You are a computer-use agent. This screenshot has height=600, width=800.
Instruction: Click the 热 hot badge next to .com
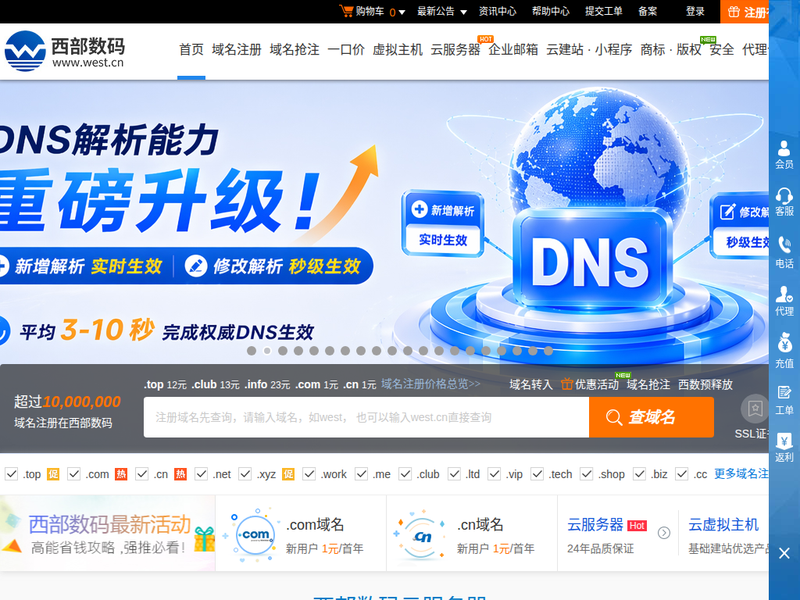click(121, 474)
